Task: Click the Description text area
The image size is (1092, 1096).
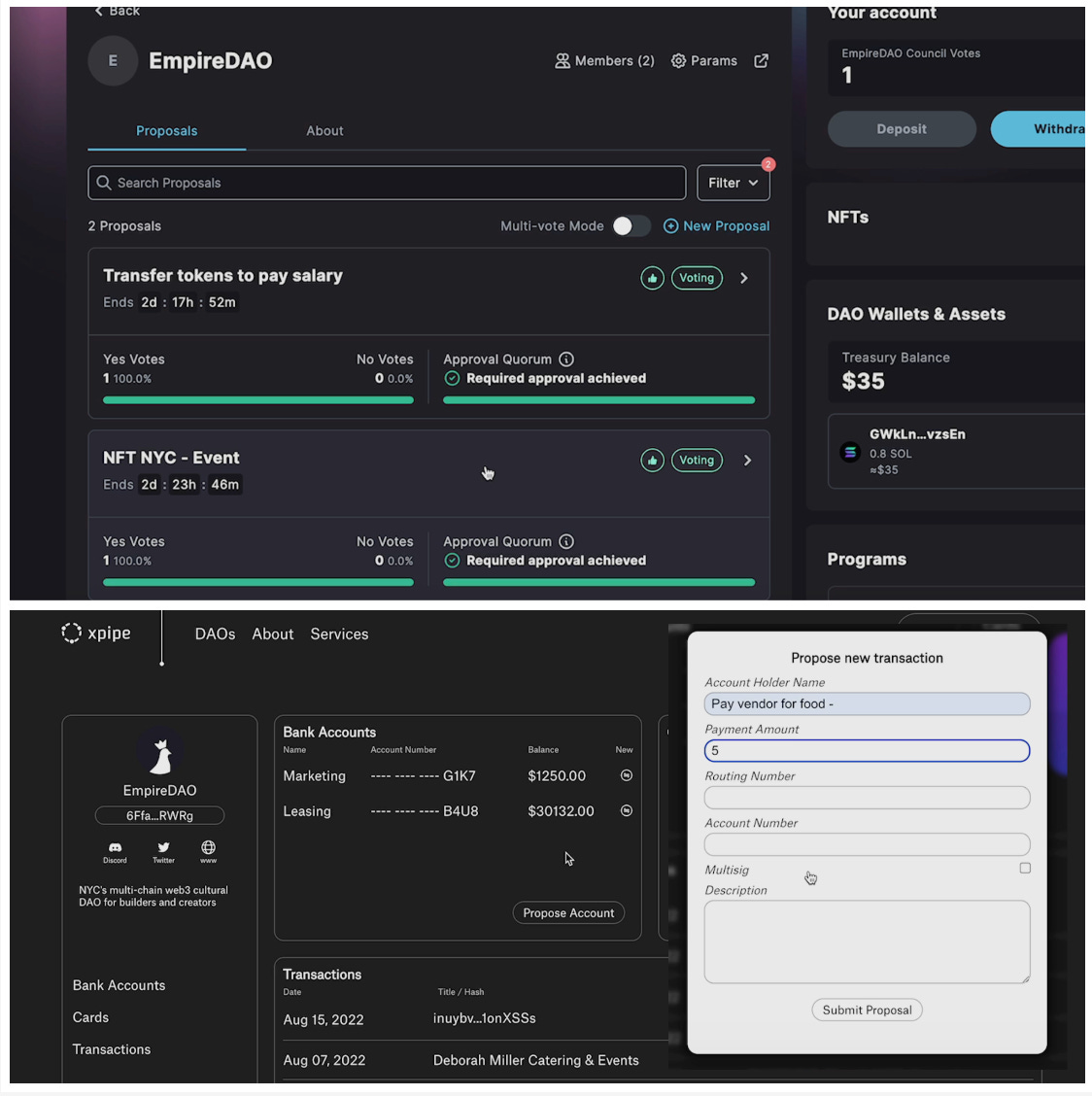Action: pyautogui.click(x=867, y=942)
